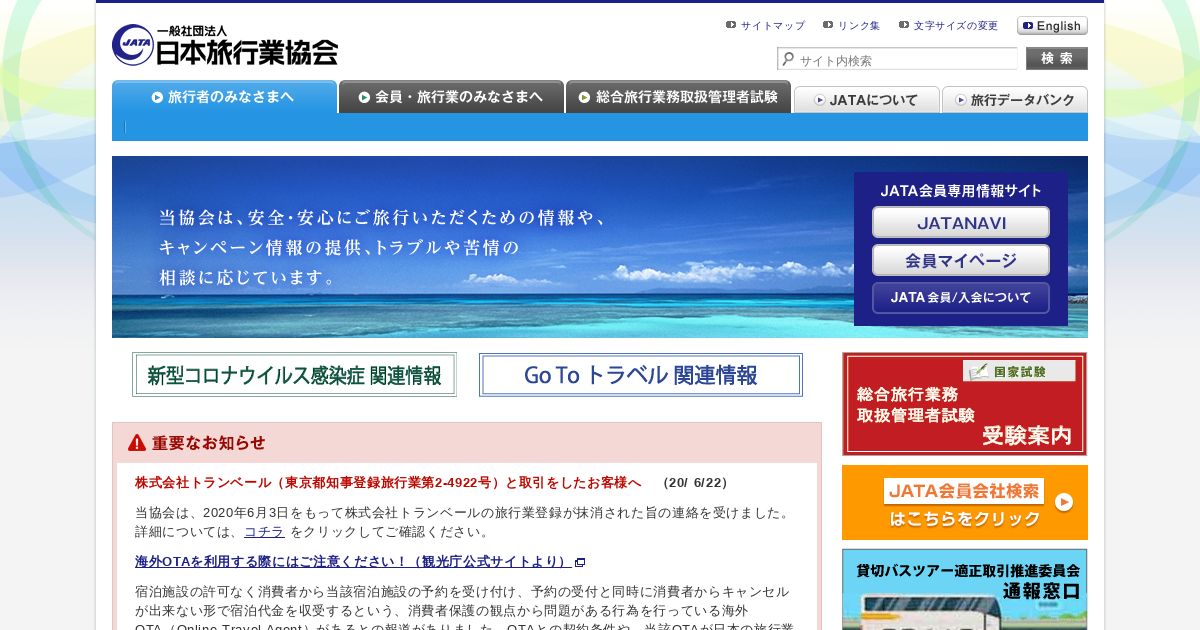Screen dimensions: 1200x630
Task: Click the JATA logo in the header
Action: point(225,45)
